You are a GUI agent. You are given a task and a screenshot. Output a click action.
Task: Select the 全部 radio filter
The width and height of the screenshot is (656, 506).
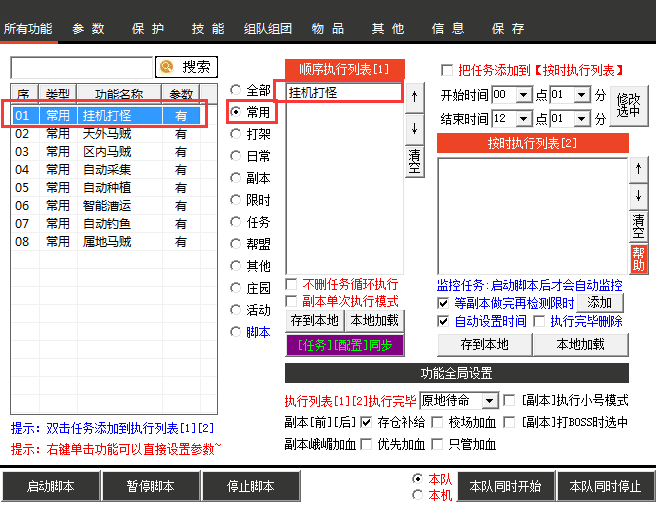click(236, 90)
